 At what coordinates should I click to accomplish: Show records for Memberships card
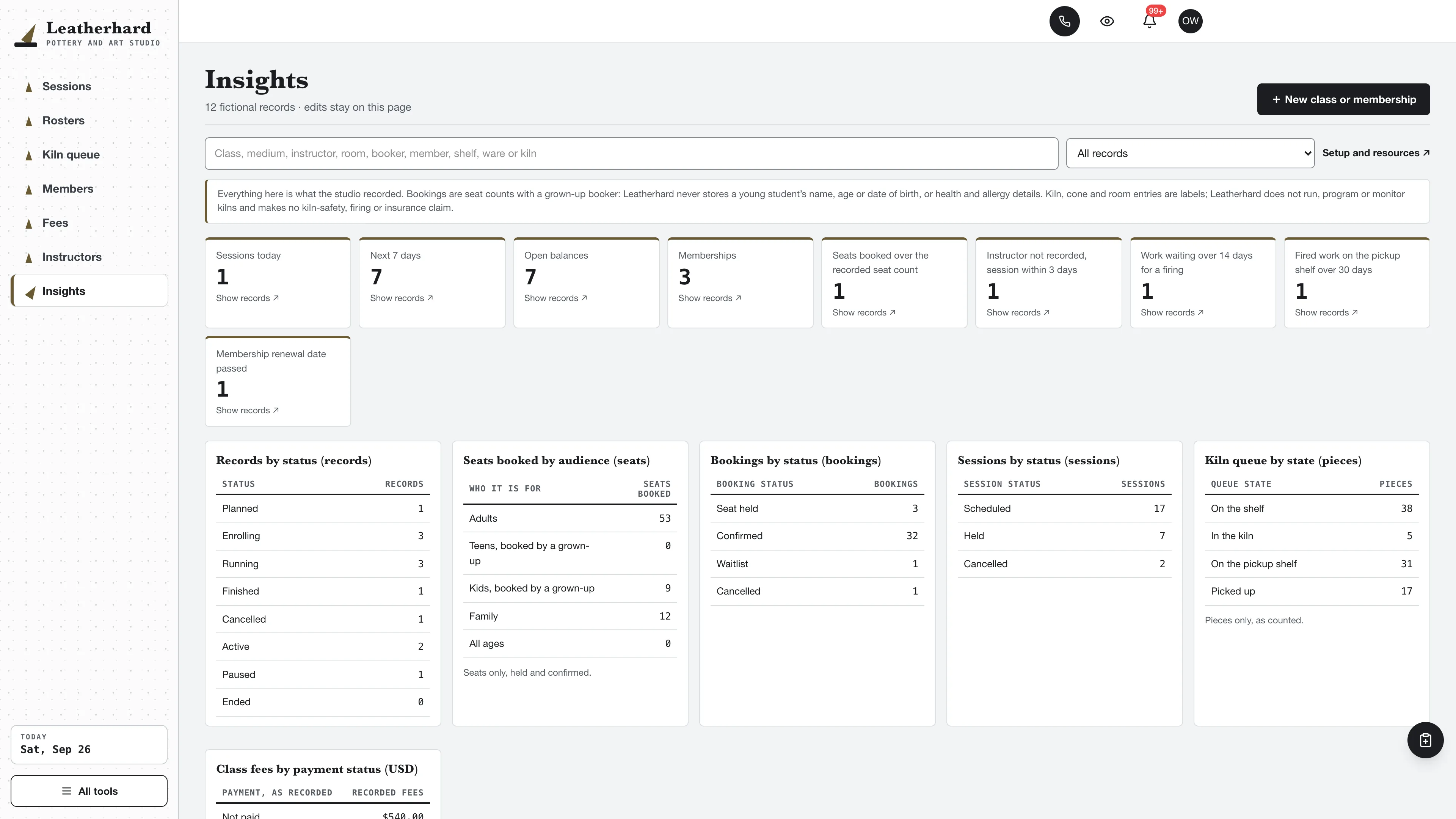click(709, 298)
